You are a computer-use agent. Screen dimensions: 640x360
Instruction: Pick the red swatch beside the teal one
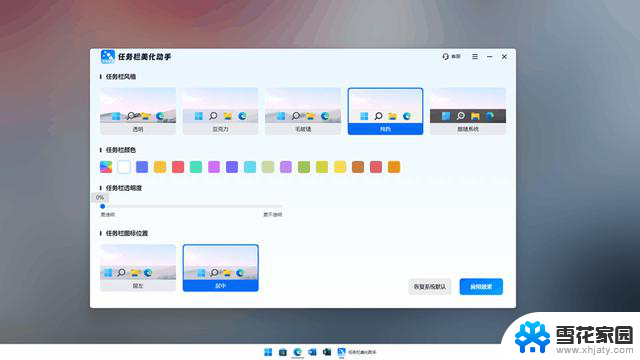(178, 167)
